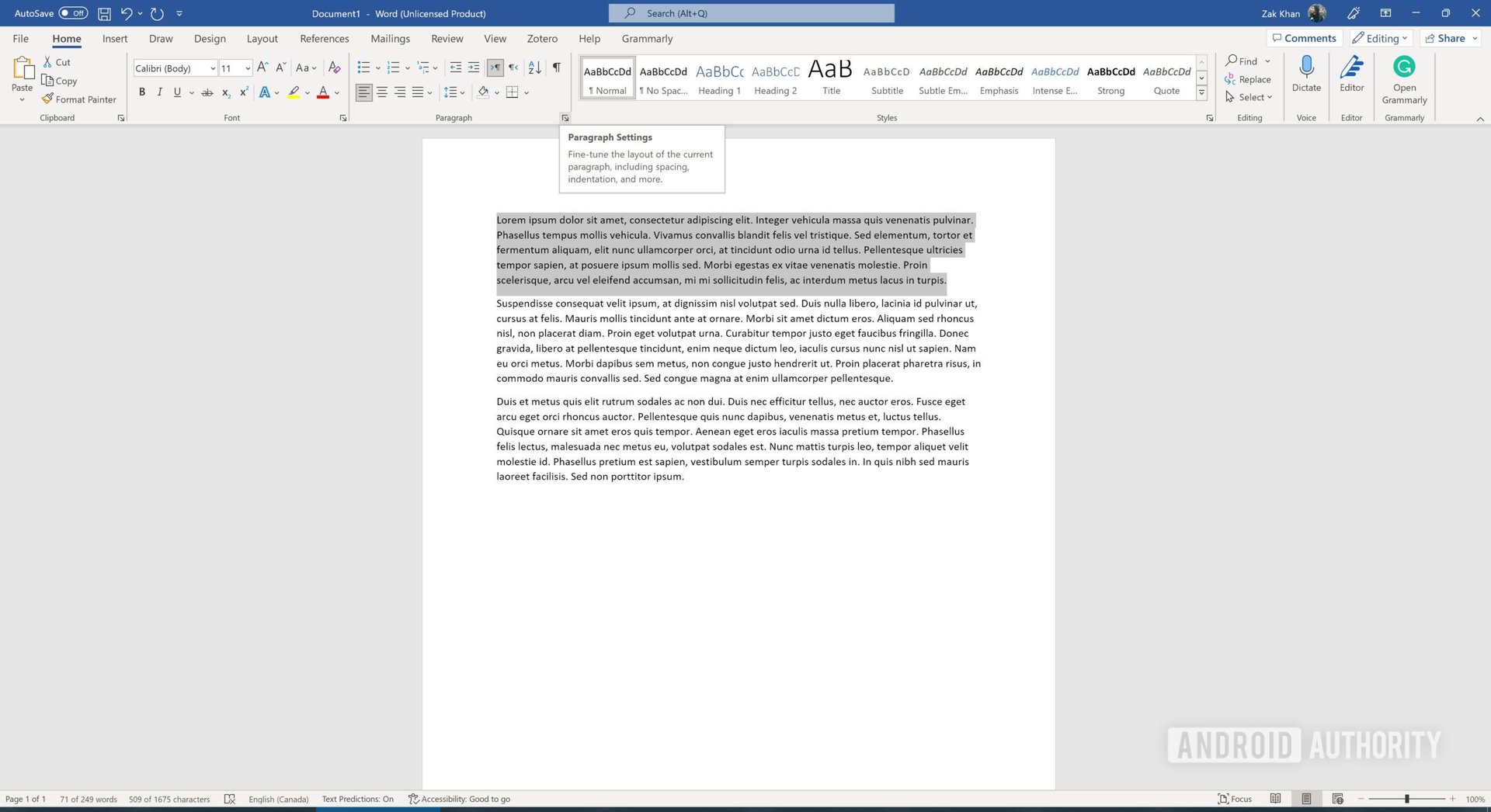
Task: Click the Search (Alt+Q) box
Action: click(x=751, y=13)
